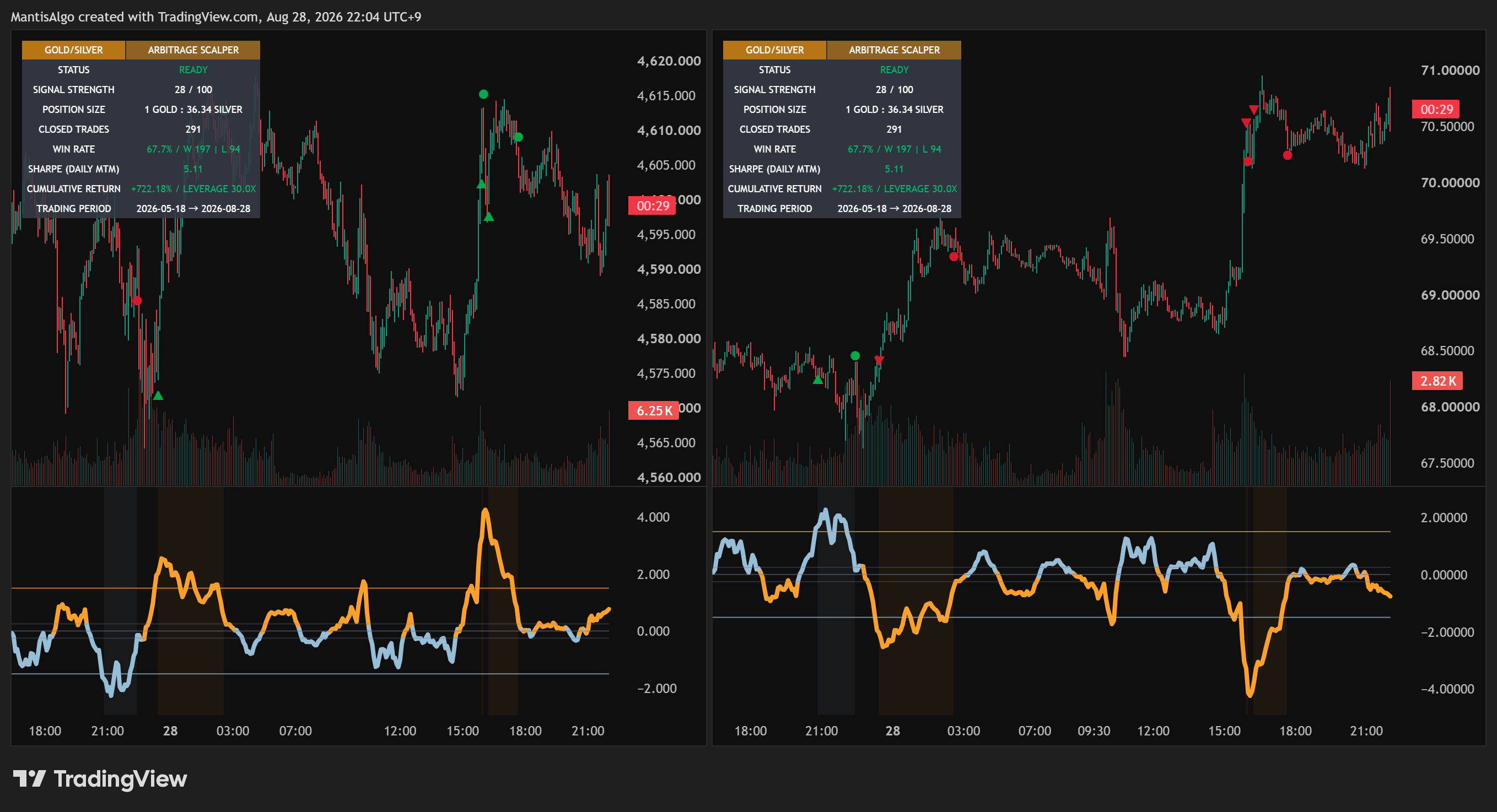This screenshot has height=812, width=1497.
Task: Click the TradingView logo at the bottom
Action: click(x=100, y=779)
